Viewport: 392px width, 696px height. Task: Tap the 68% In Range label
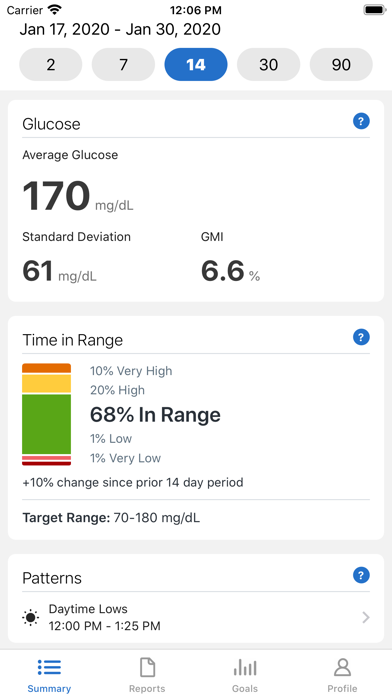[x=155, y=415]
